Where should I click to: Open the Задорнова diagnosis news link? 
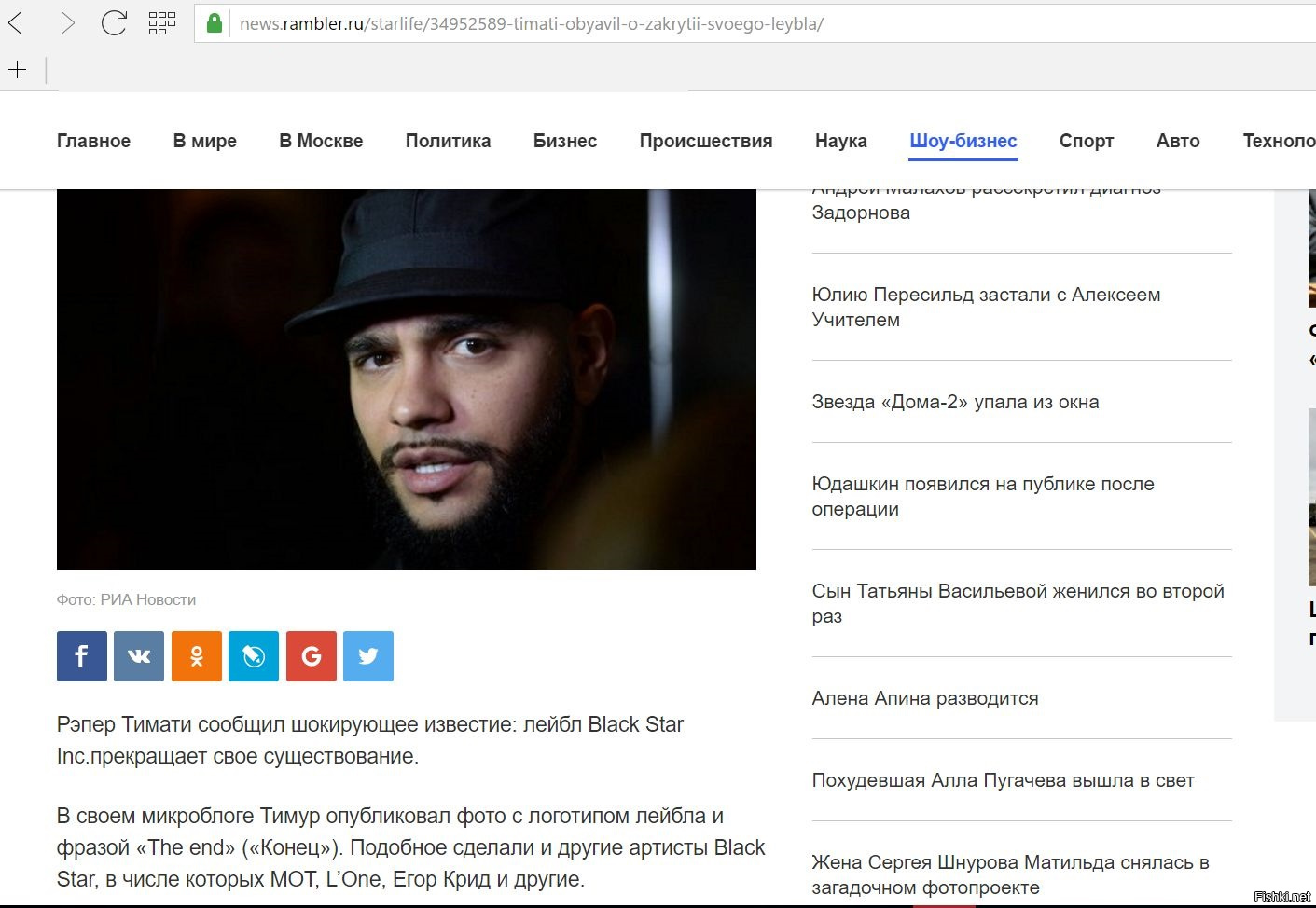[987, 205]
